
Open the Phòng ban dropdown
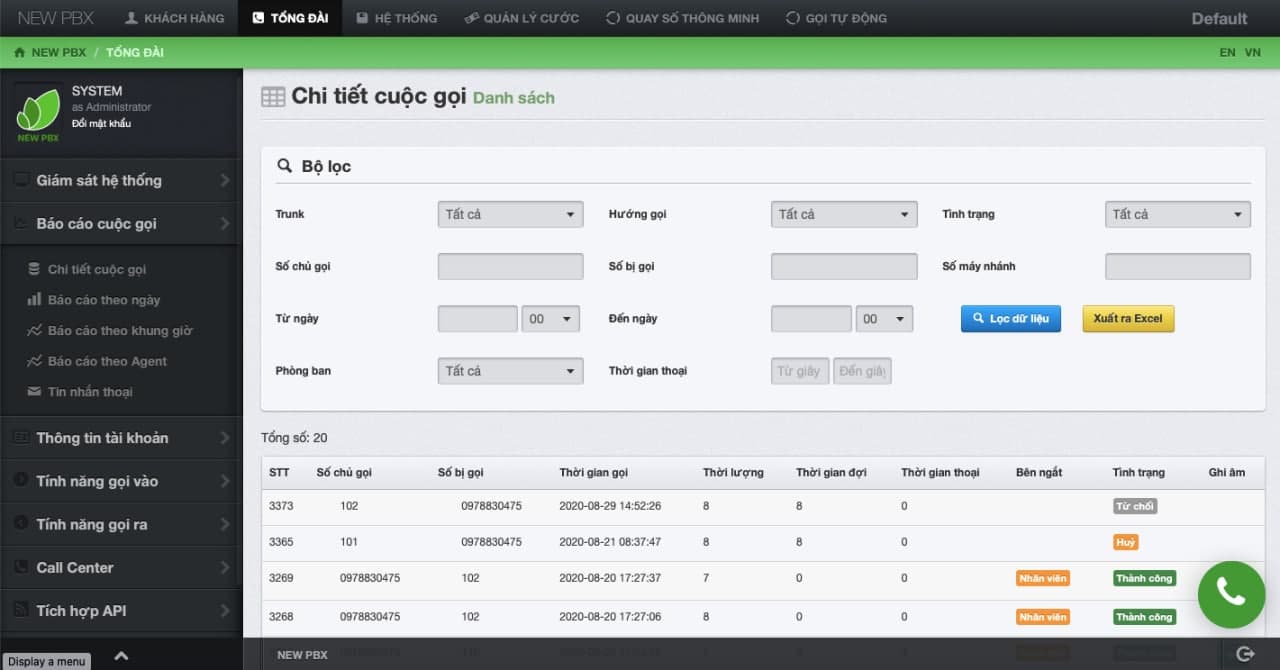[510, 371]
